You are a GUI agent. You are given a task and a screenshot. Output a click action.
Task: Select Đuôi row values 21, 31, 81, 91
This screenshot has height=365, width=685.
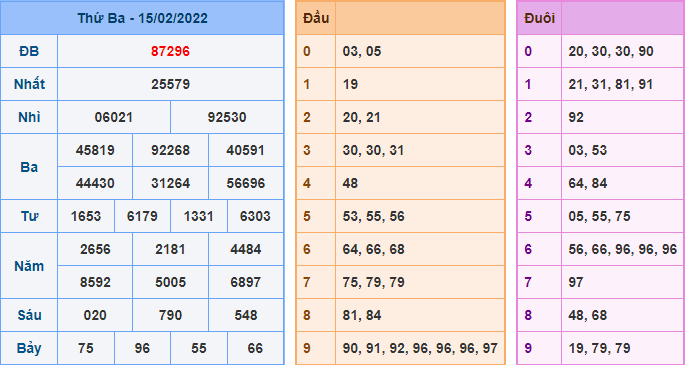click(611, 84)
